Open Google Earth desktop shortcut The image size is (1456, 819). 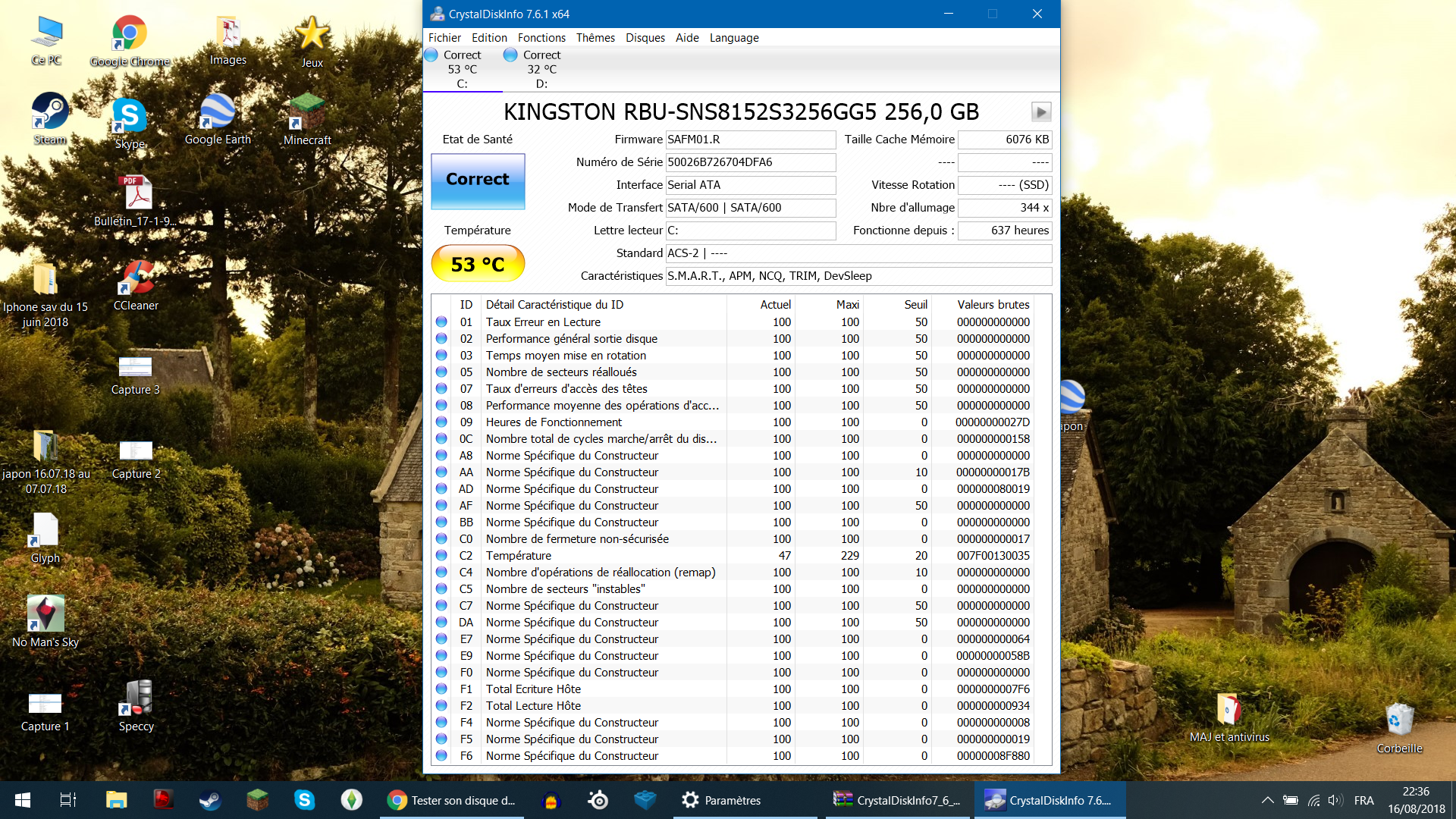click(x=218, y=119)
